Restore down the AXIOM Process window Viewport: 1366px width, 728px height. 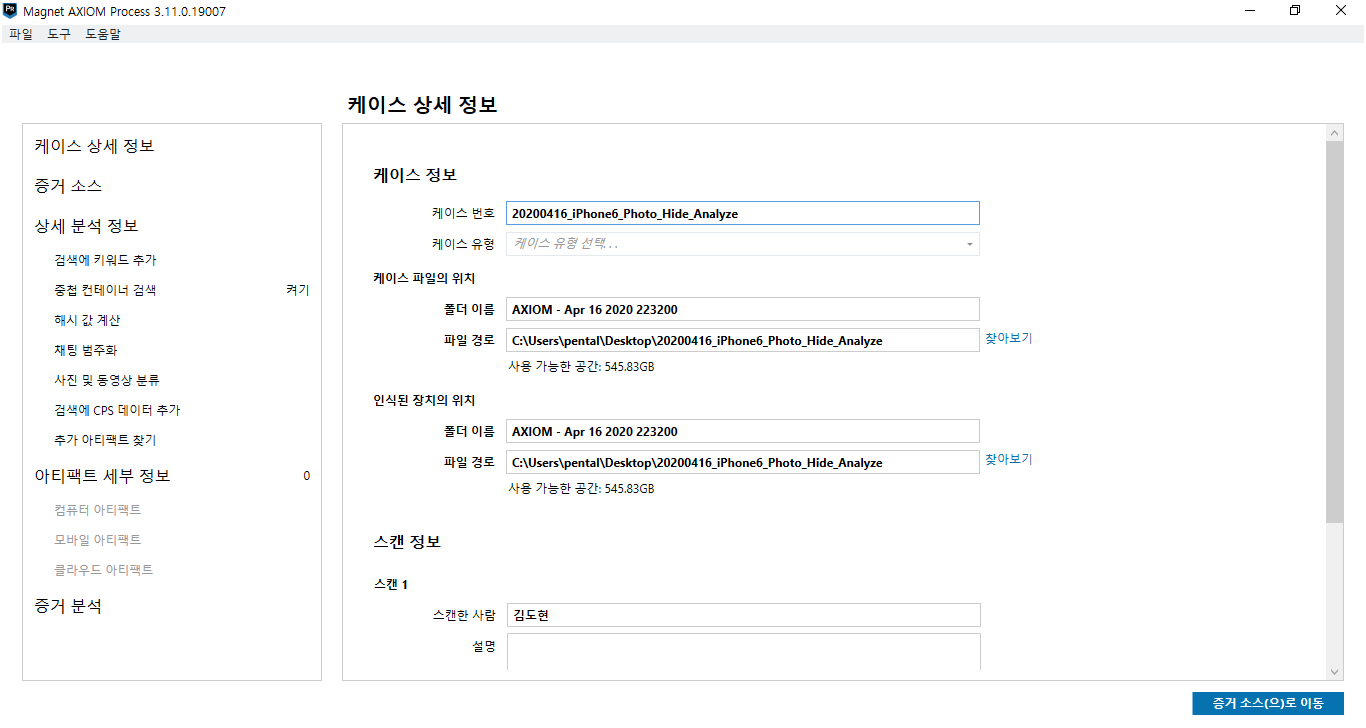(1295, 11)
